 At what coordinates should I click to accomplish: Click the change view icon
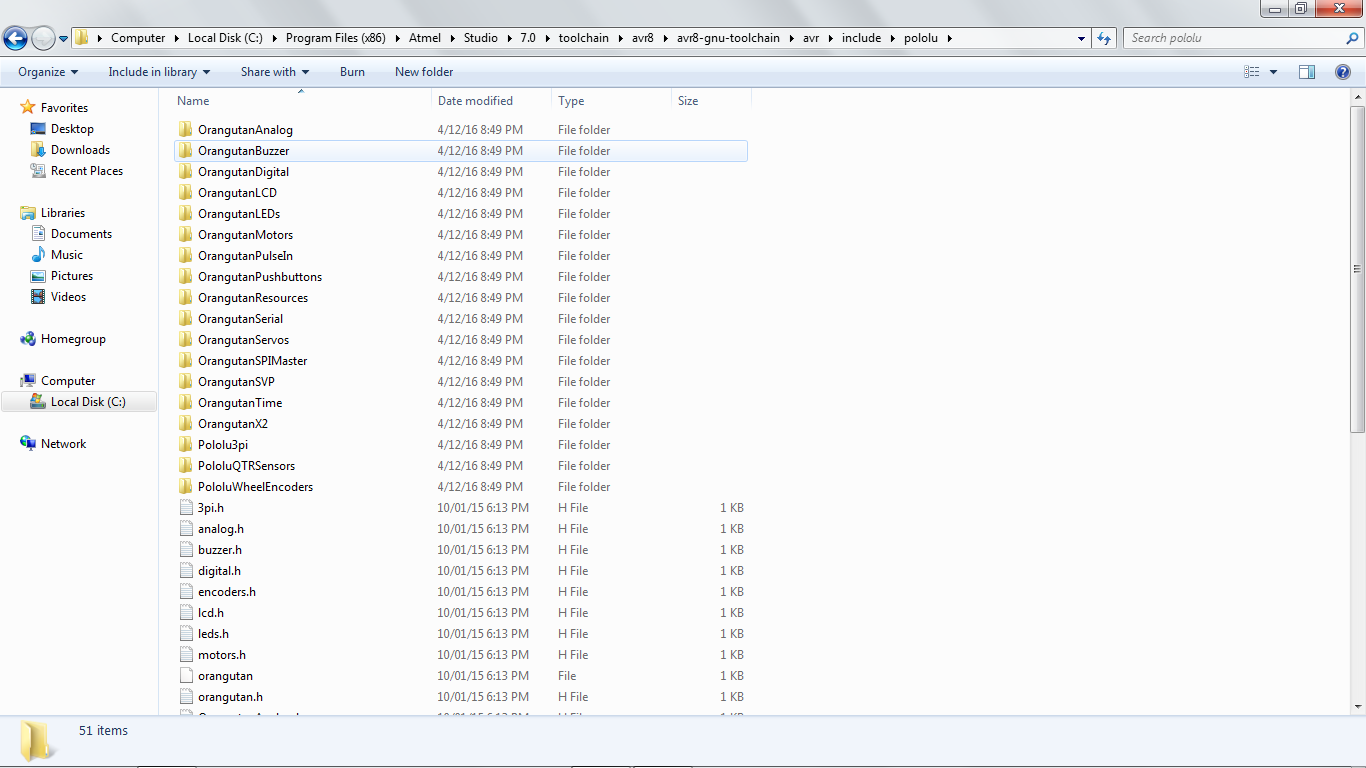click(x=1251, y=72)
